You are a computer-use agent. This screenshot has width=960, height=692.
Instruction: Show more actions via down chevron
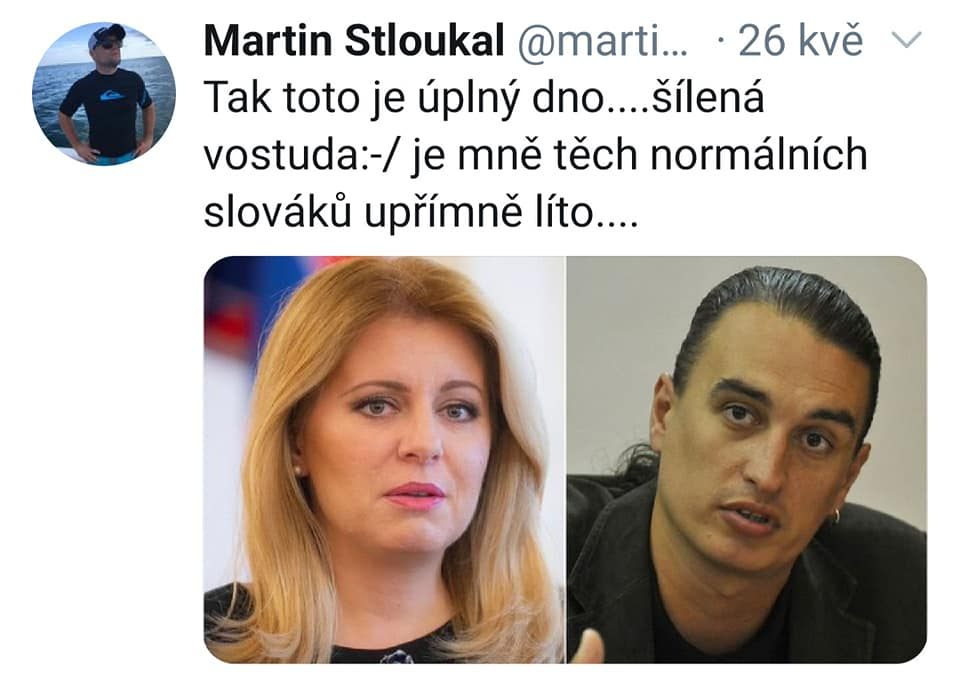tap(906, 40)
